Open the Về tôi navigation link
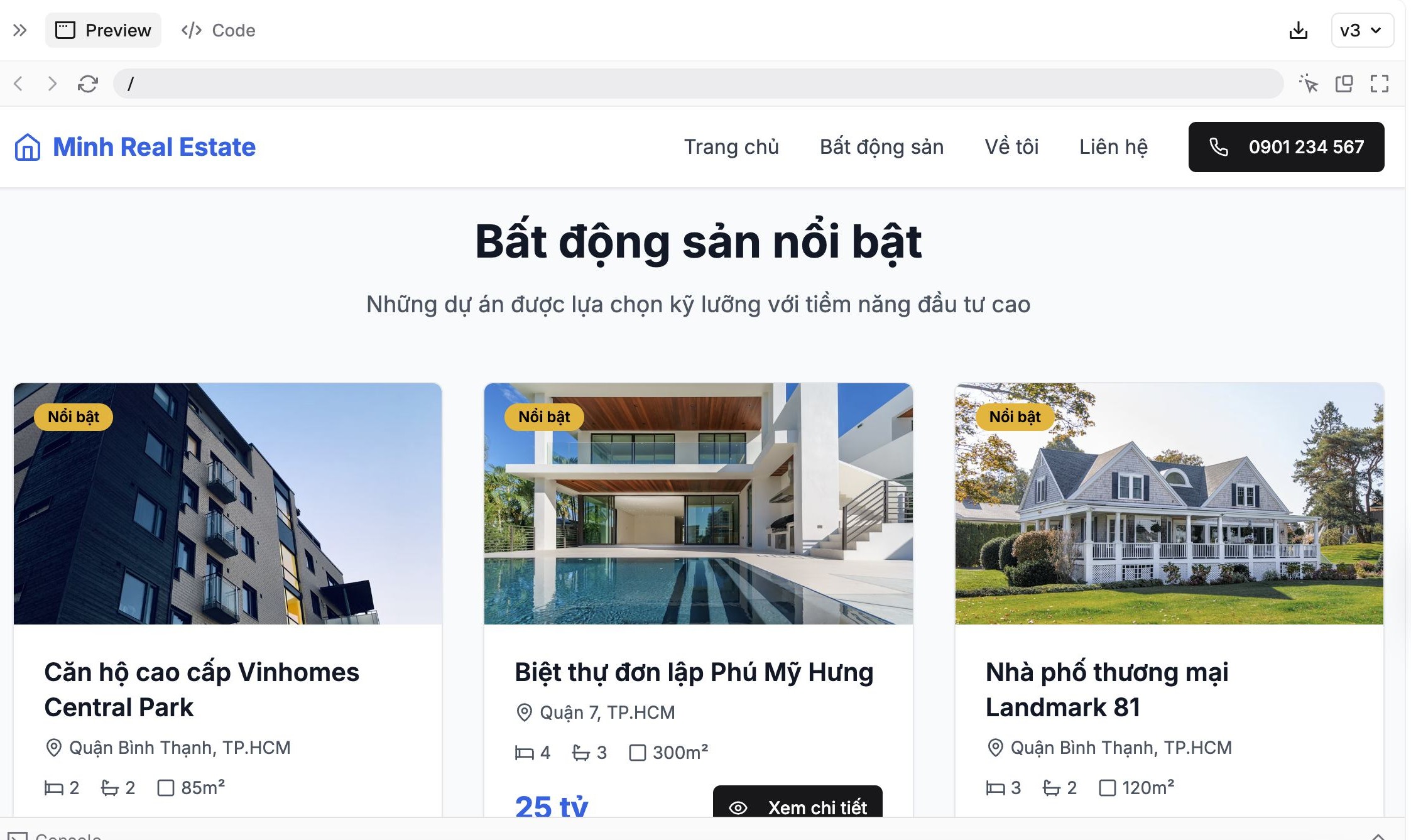1411x840 pixels. [x=1011, y=147]
